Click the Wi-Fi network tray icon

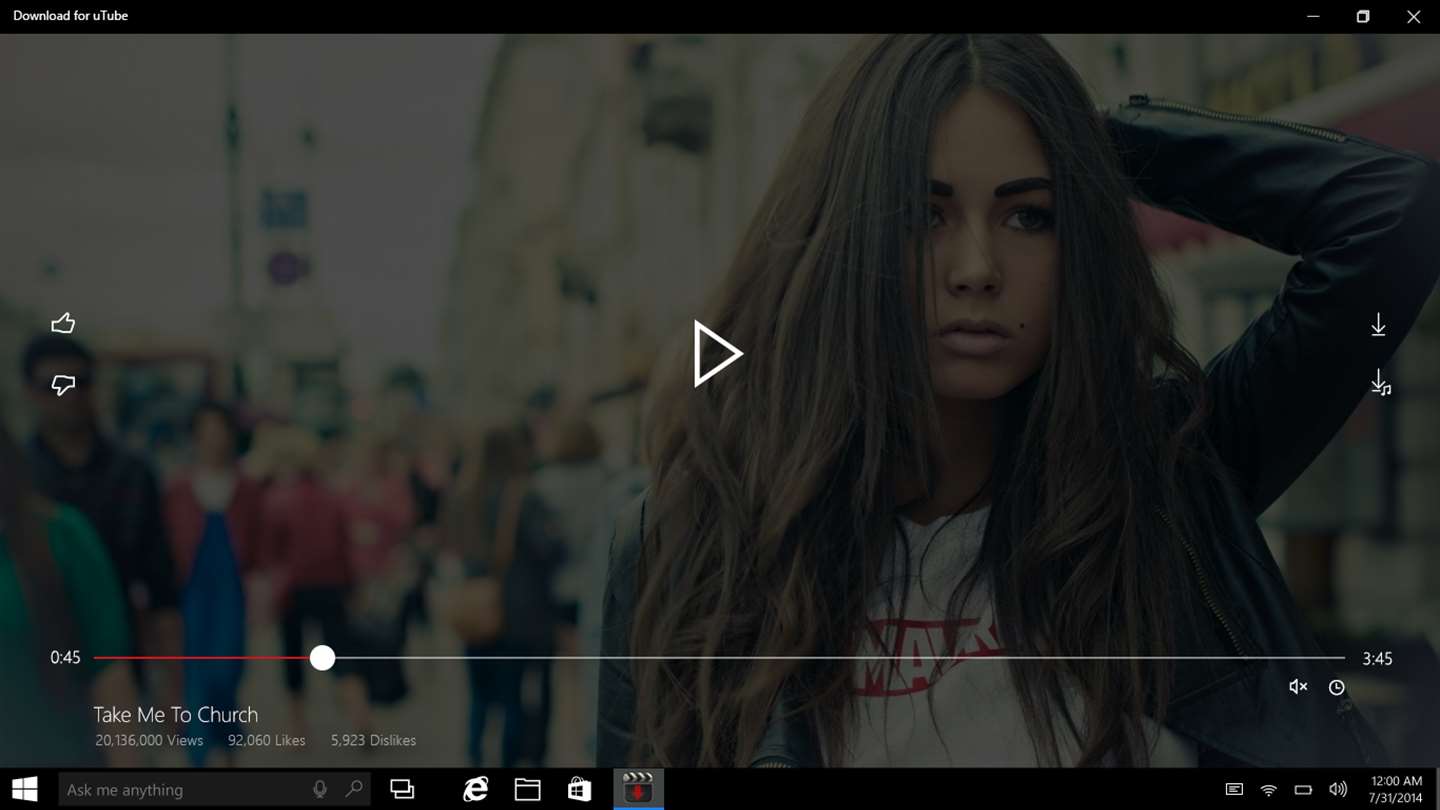click(x=1268, y=790)
